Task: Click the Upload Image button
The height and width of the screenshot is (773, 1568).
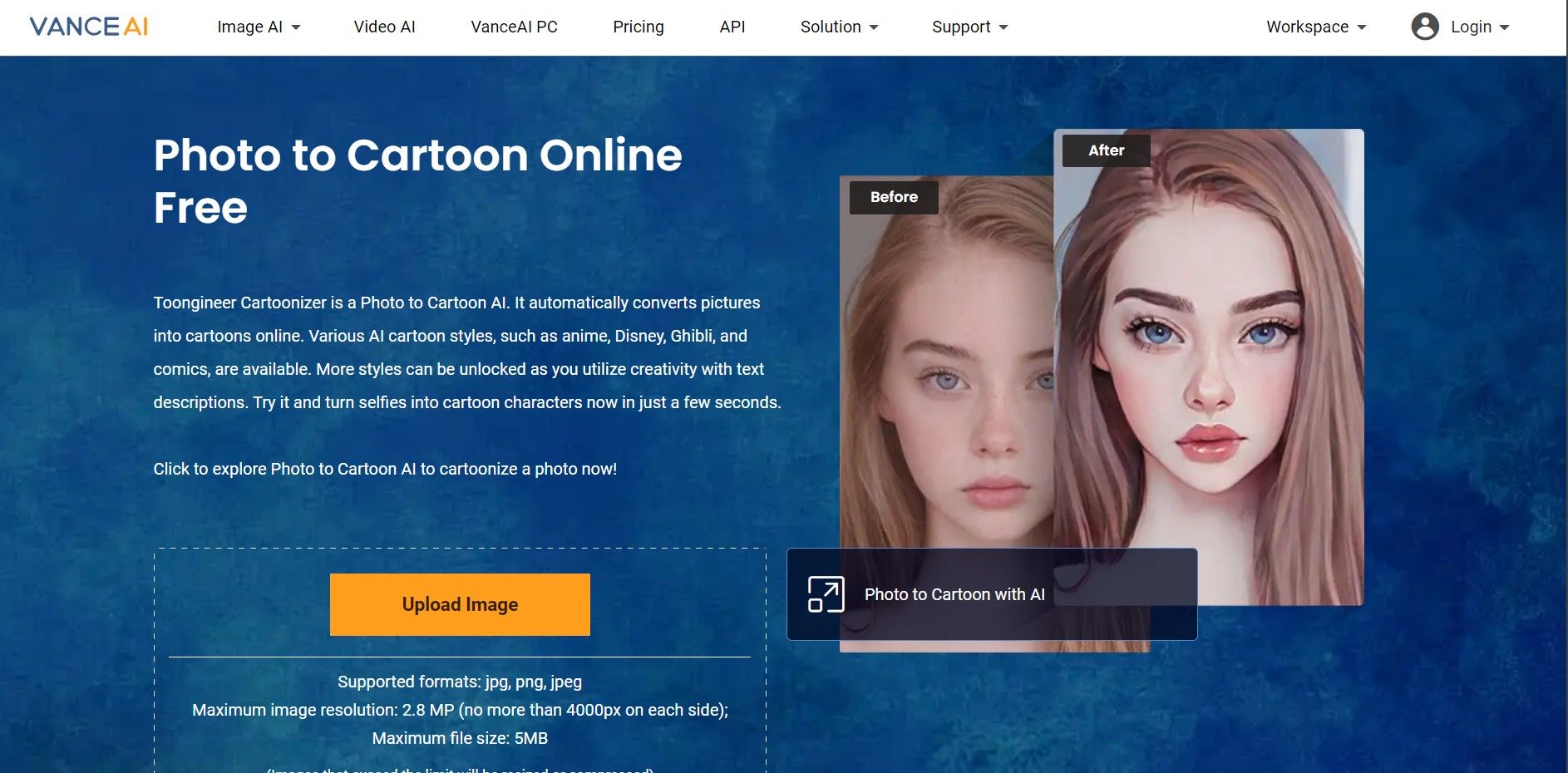Action: point(460,604)
